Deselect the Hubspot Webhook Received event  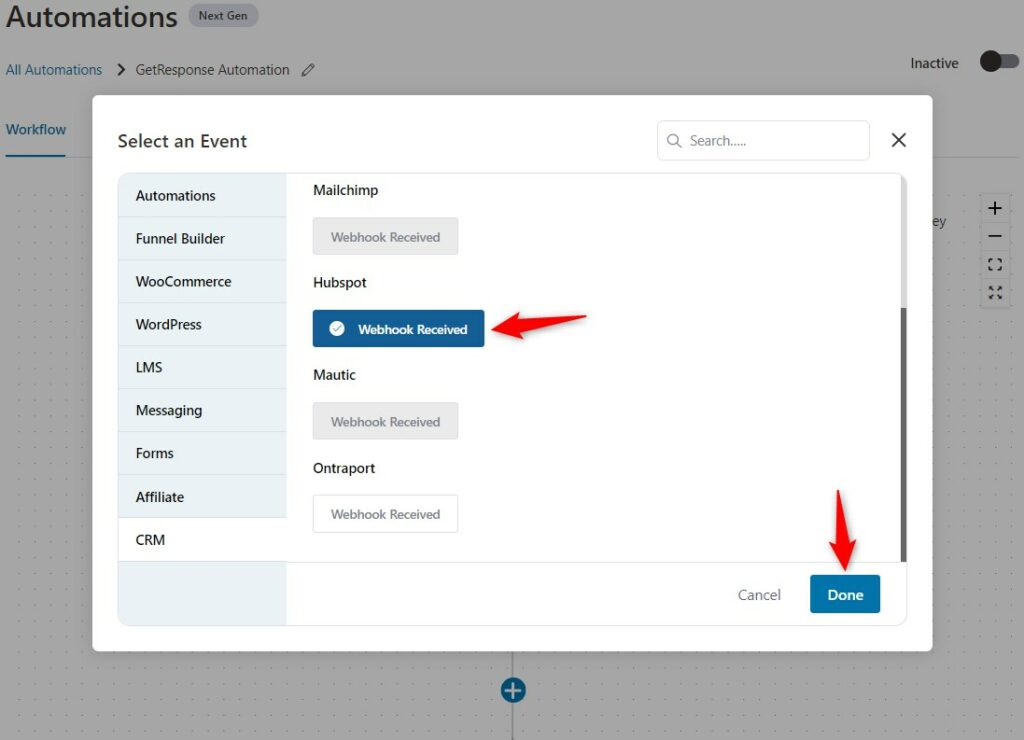click(398, 329)
